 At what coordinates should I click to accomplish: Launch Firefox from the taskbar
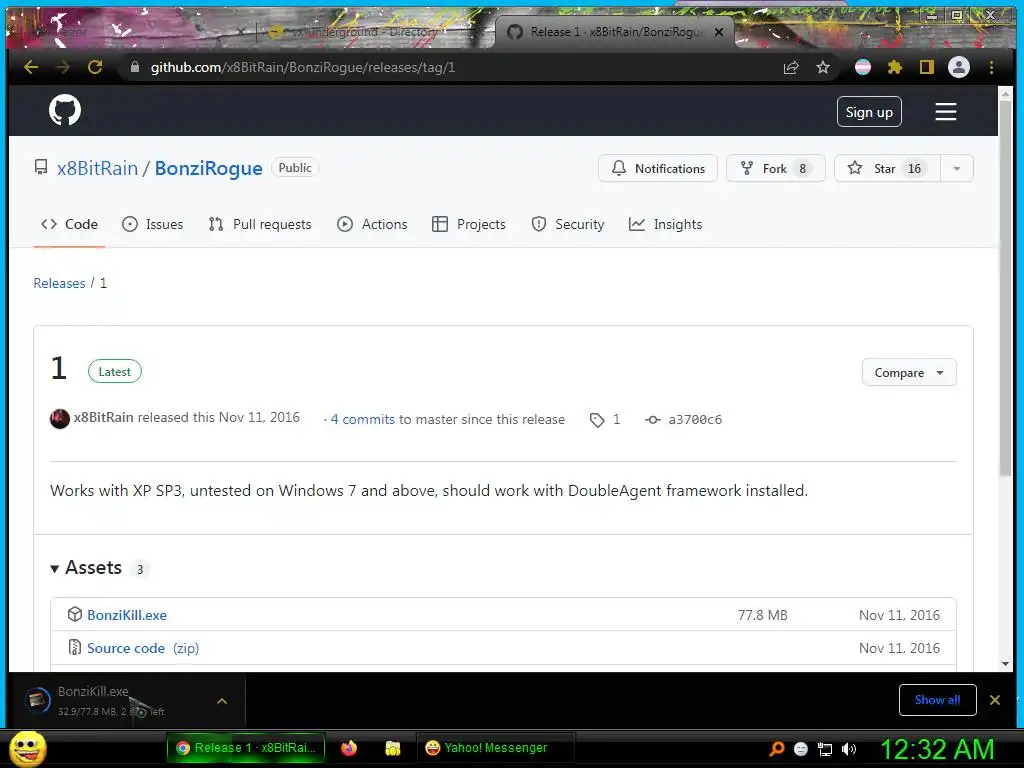click(349, 748)
